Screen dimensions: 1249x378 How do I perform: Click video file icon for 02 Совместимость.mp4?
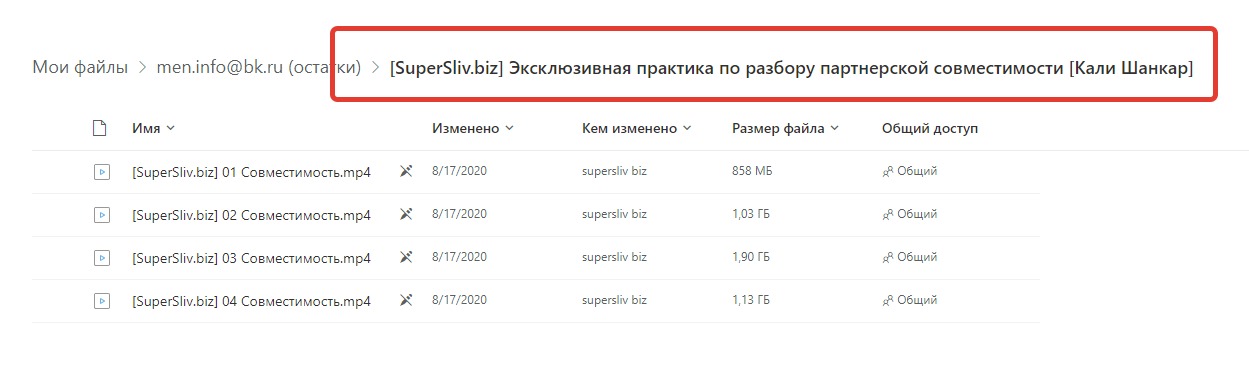(101, 214)
